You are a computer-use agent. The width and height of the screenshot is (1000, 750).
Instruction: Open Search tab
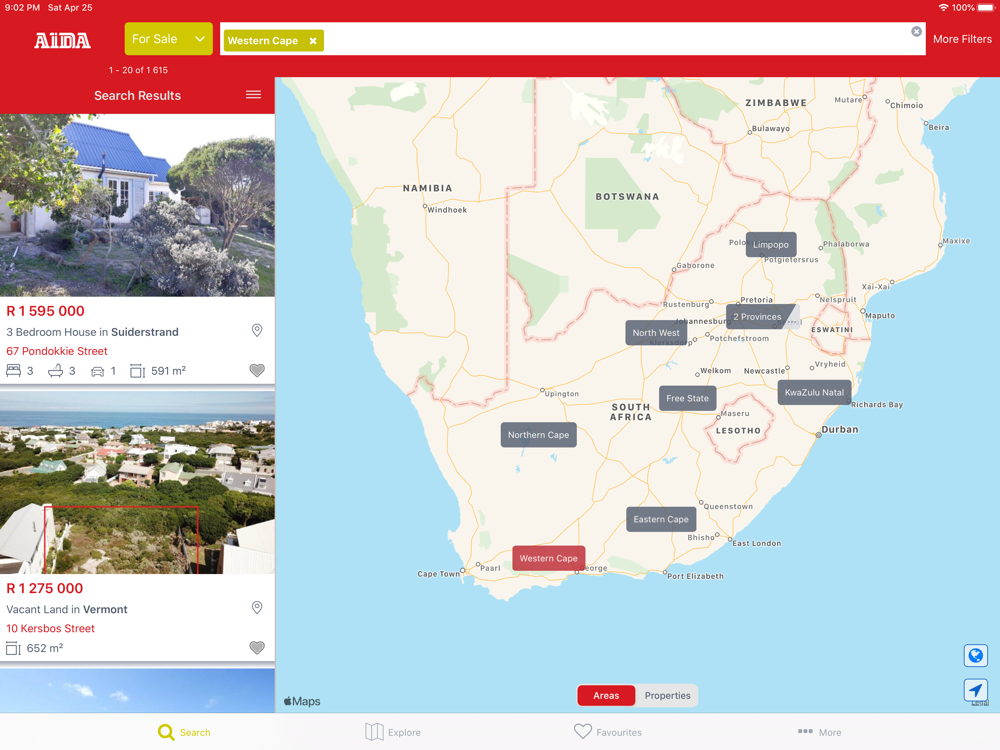click(x=184, y=732)
